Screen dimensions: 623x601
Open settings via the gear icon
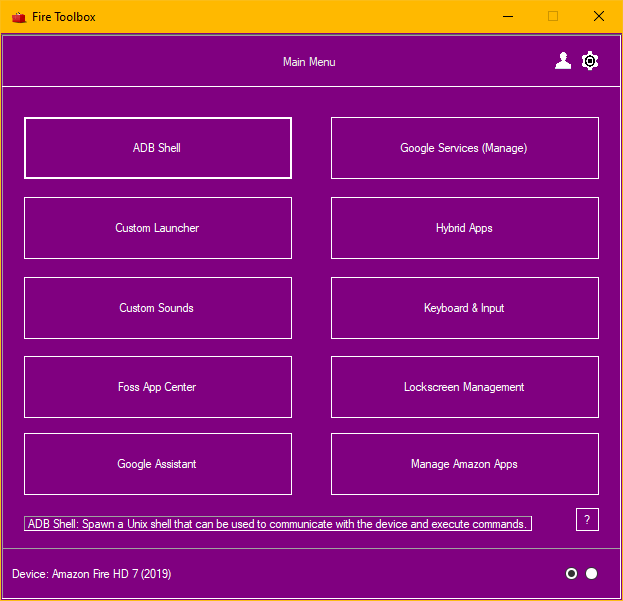coord(590,61)
